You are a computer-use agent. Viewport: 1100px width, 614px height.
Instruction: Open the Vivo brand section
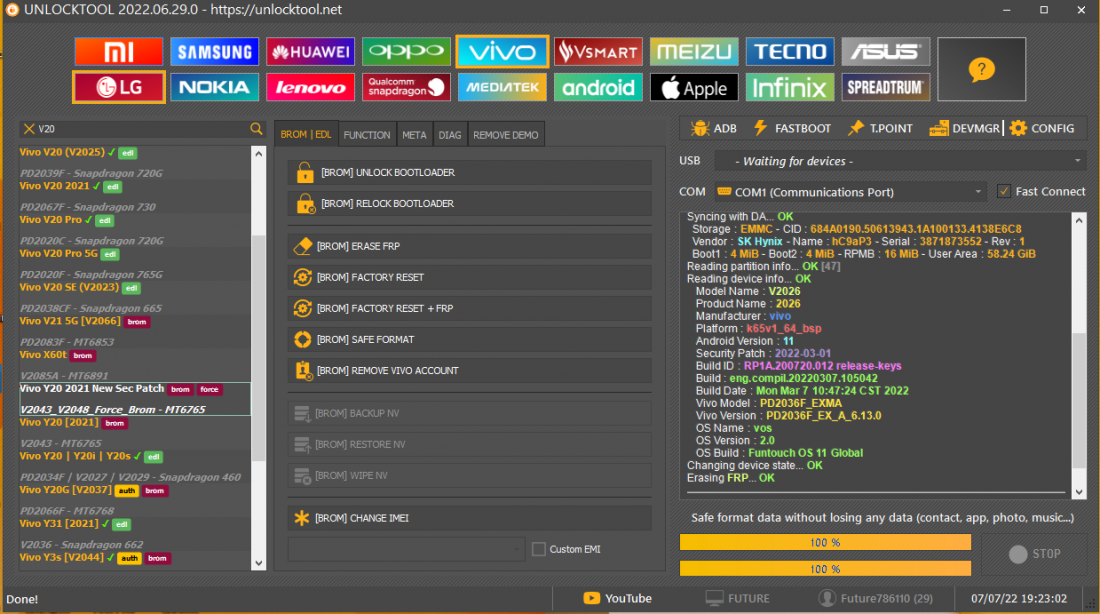(x=502, y=51)
